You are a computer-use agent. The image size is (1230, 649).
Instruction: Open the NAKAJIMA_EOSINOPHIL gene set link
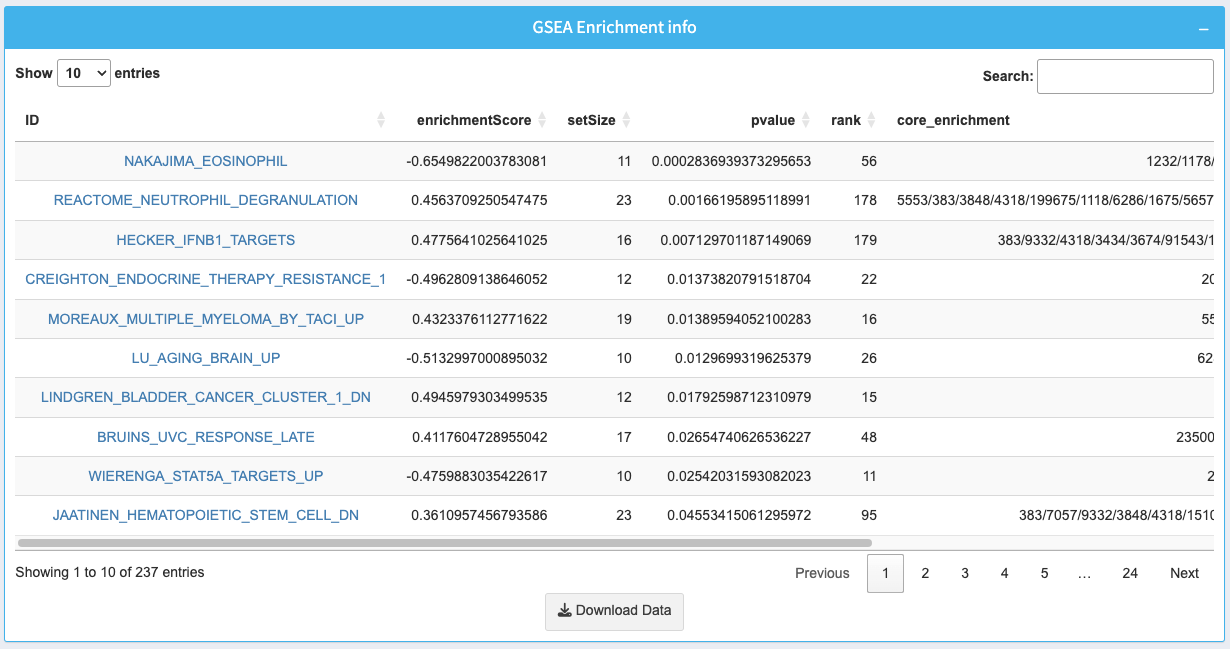tap(205, 161)
